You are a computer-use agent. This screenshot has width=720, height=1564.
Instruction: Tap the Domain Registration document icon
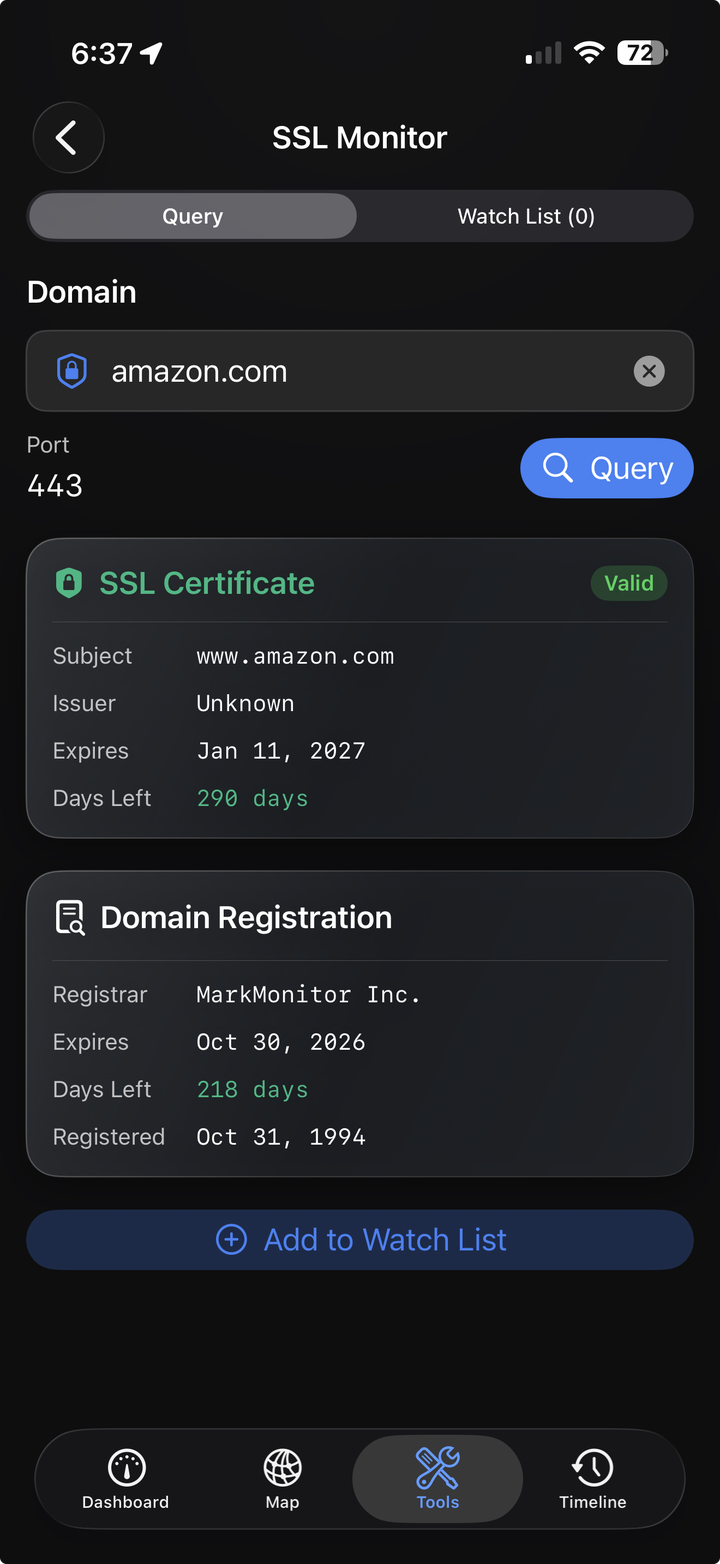tap(69, 917)
